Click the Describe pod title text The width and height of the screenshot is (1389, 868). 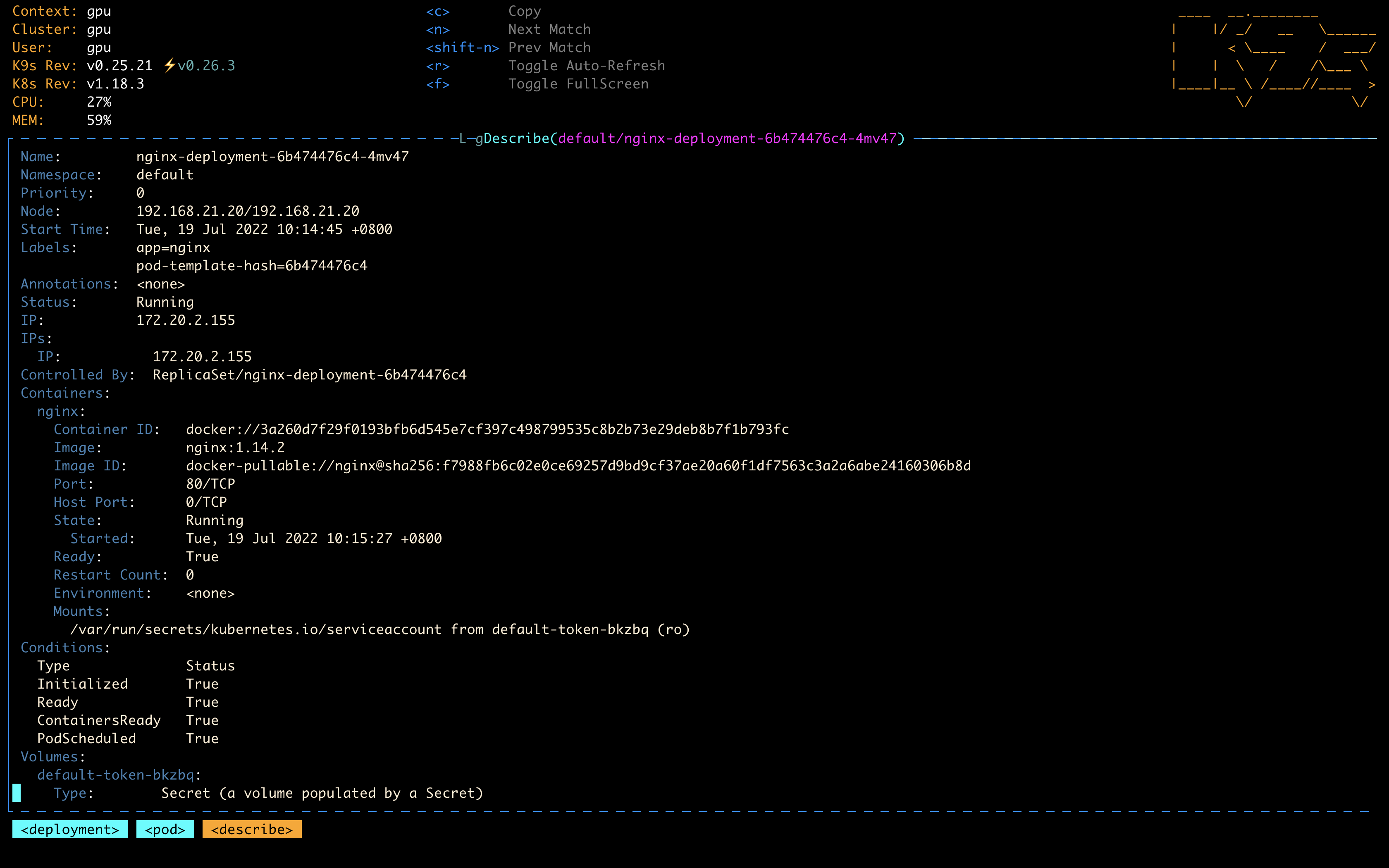(x=693, y=138)
